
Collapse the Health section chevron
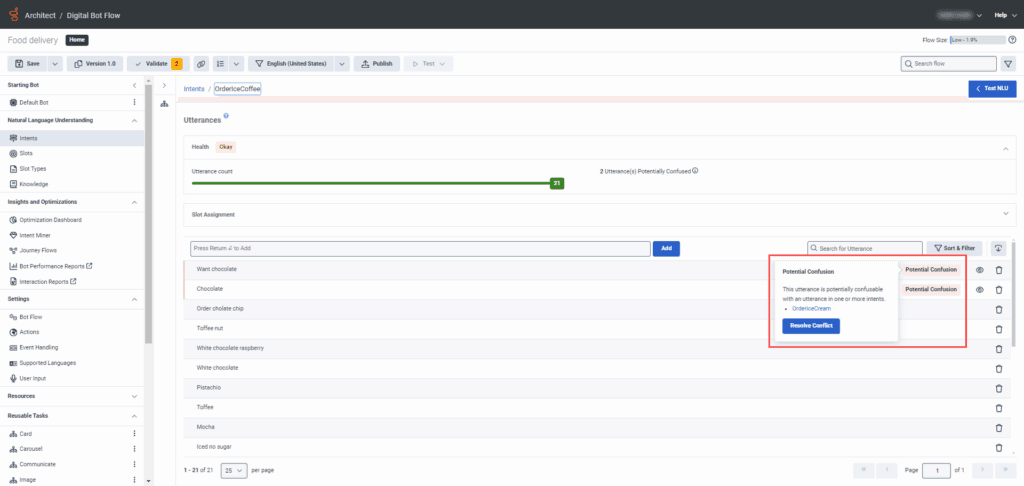click(x=1005, y=147)
